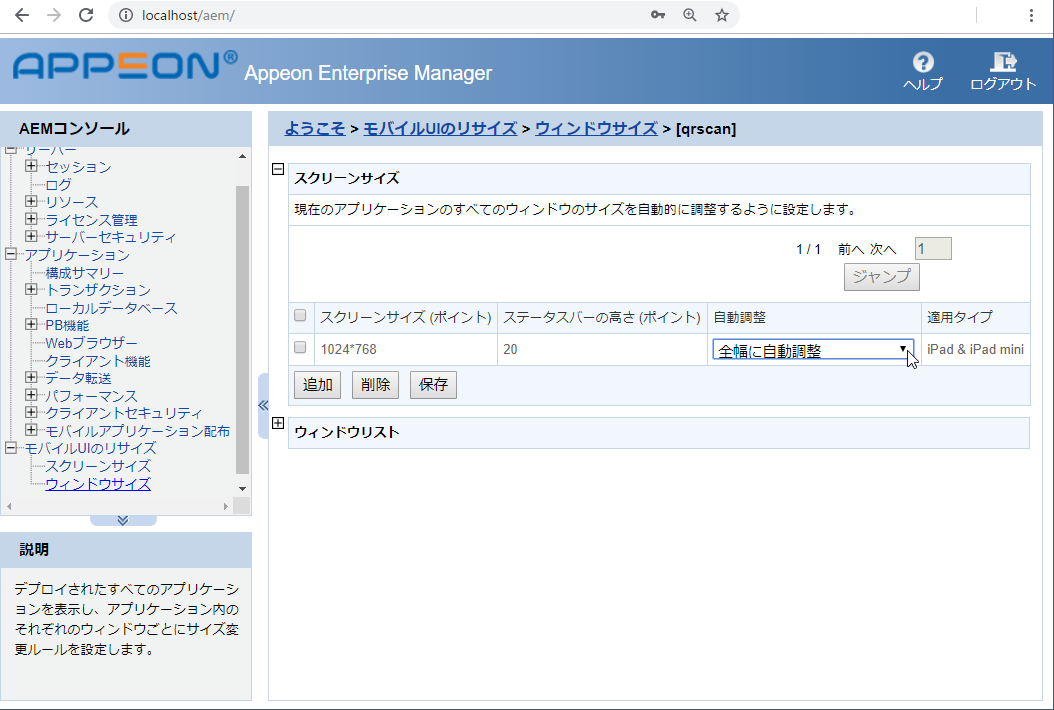This screenshot has height=710, width=1054.
Task: Refresh the page with the reload icon
Action: (x=85, y=15)
